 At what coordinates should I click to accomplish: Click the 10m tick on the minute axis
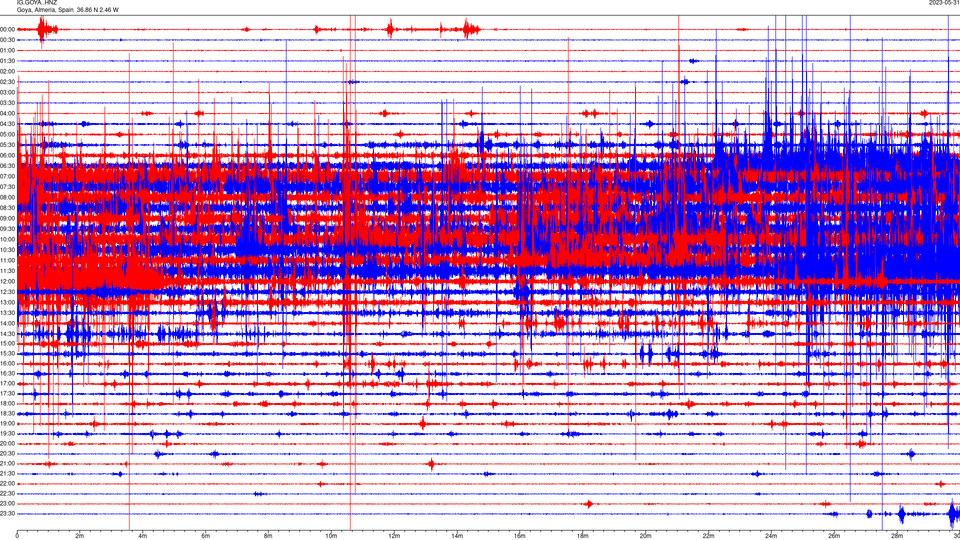click(x=331, y=536)
